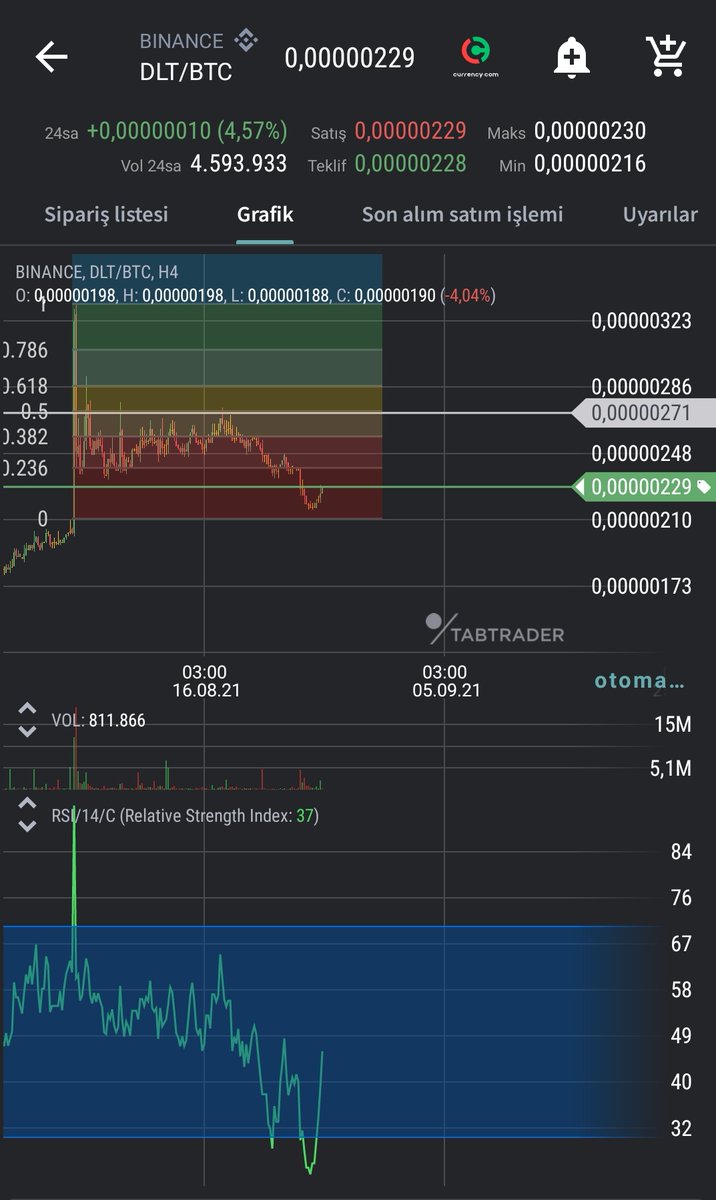Switch to Sipariş listesi tab
The width and height of the screenshot is (716, 1200).
coord(106,214)
